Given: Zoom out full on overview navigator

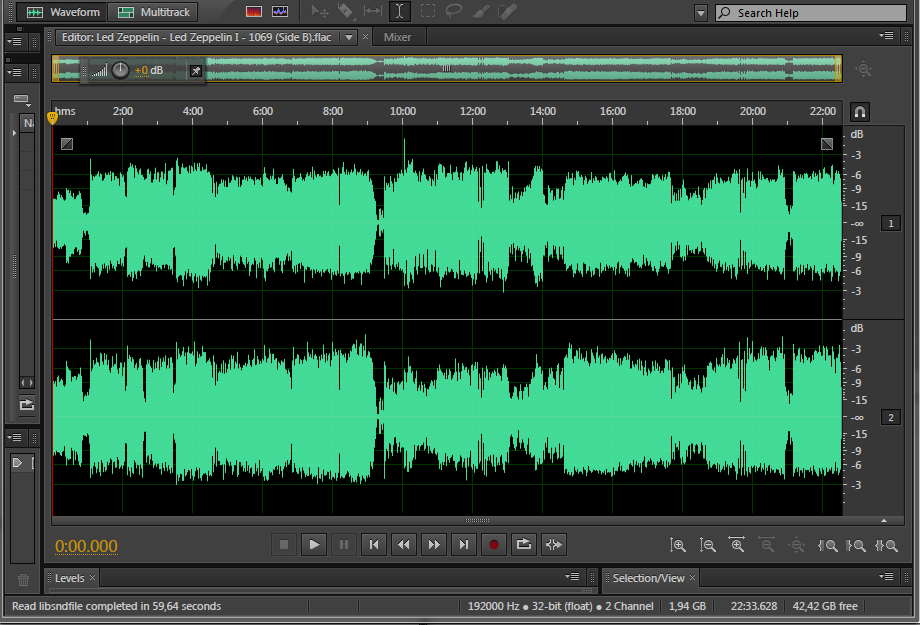Looking at the screenshot, I should pyautogui.click(x=864, y=69).
